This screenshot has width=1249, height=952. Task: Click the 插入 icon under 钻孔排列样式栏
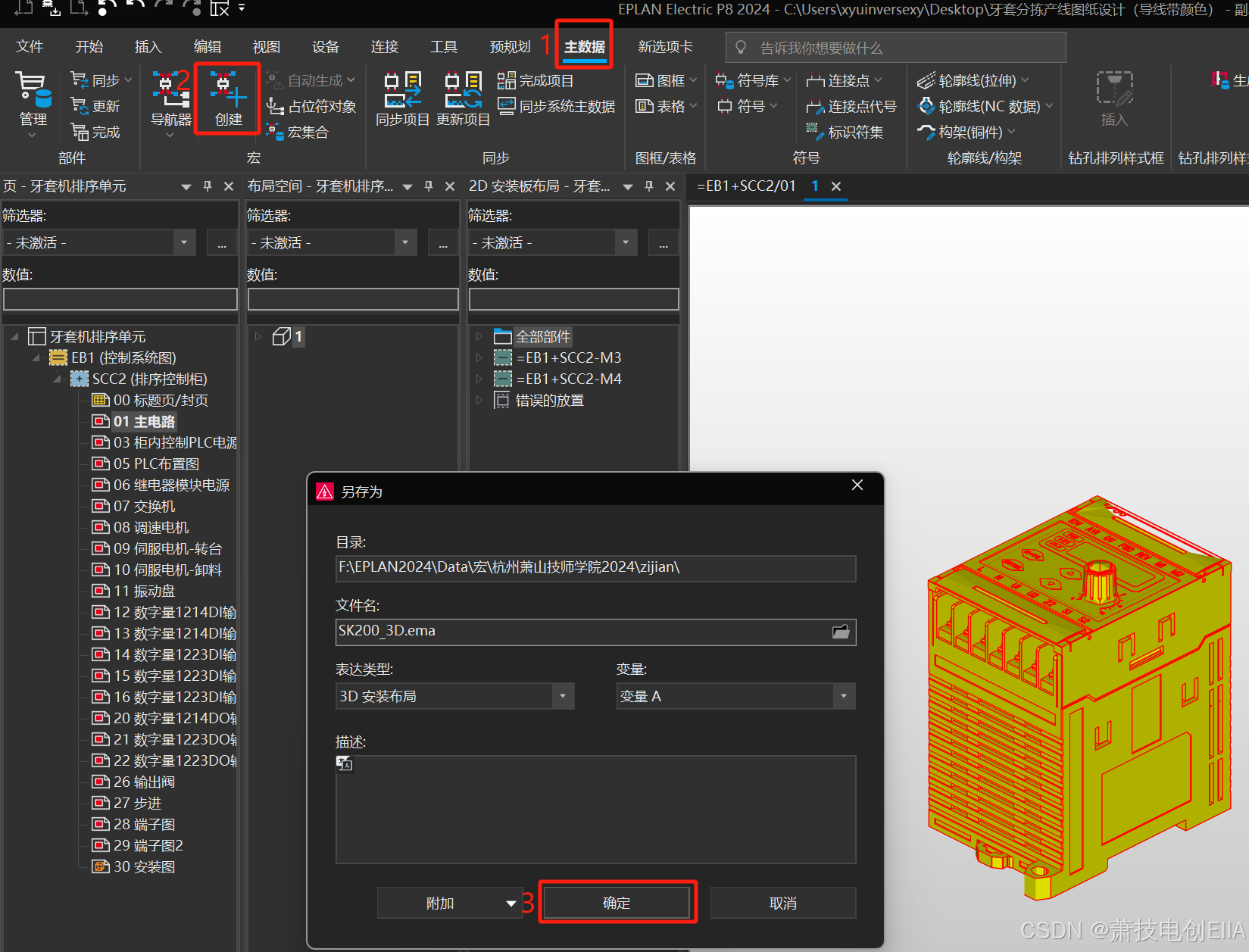pos(1114,98)
